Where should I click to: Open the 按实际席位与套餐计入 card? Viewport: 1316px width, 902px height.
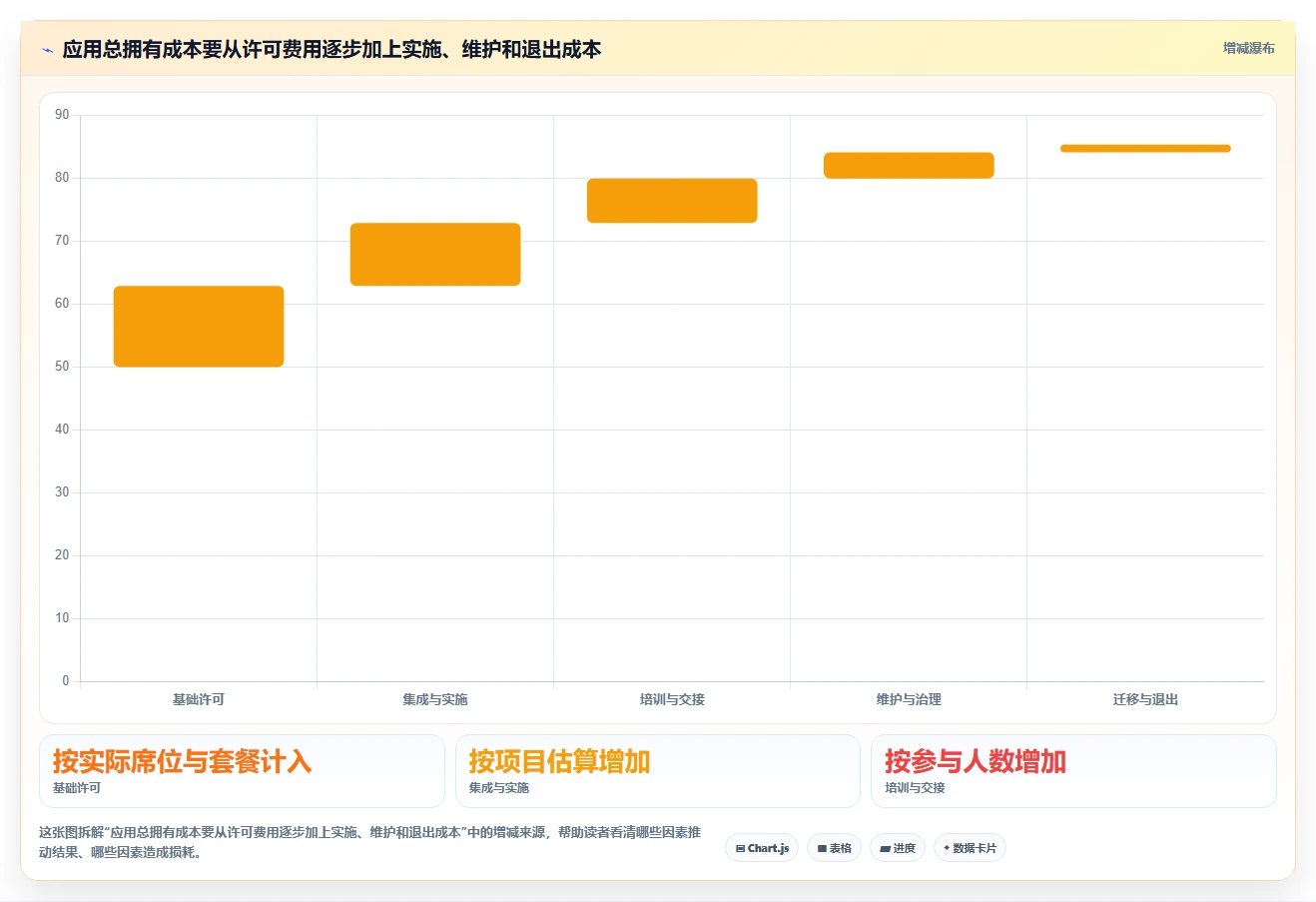pyautogui.click(x=242, y=771)
